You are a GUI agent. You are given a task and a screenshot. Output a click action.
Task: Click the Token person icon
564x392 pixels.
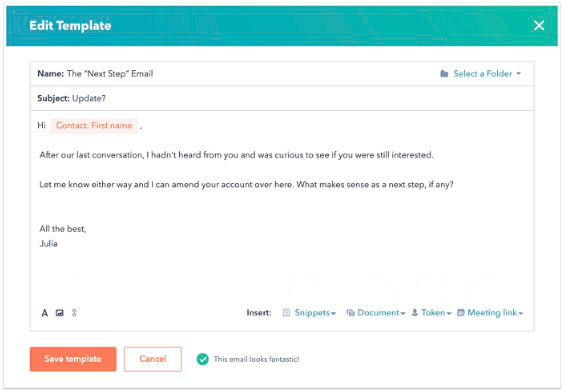pyautogui.click(x=415, y=313)
